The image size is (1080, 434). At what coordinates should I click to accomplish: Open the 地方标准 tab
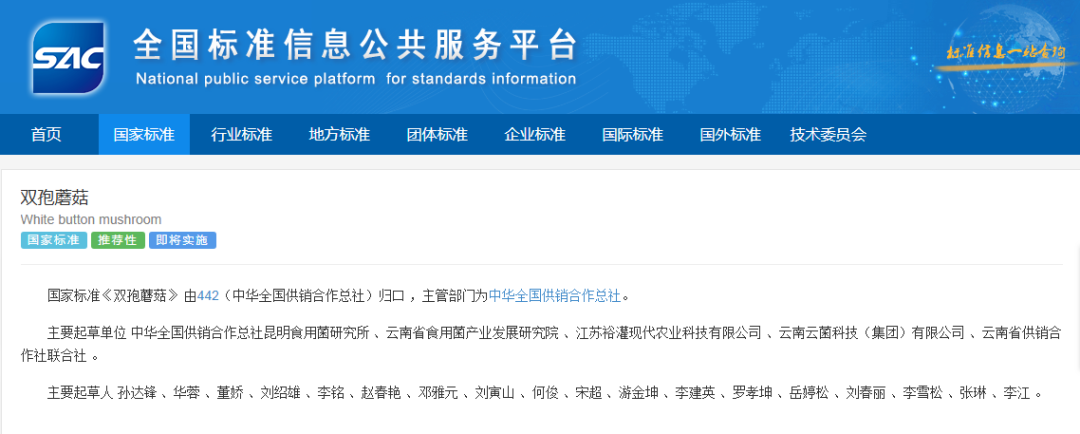pyautogui.click(x=339, y=134)
